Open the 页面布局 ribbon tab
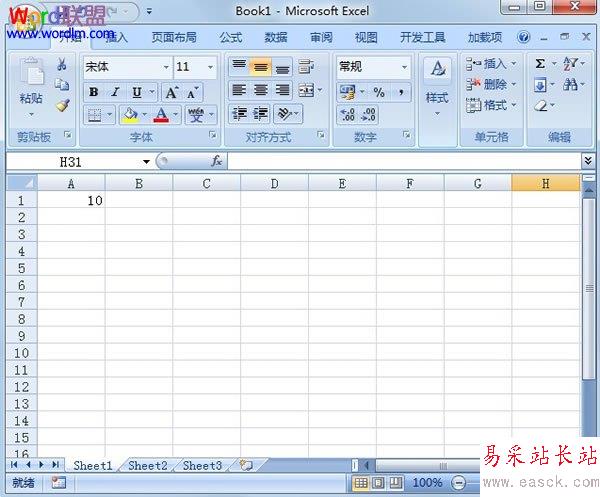Viewport: 600px width, 497px height. (x=174, y=37)
